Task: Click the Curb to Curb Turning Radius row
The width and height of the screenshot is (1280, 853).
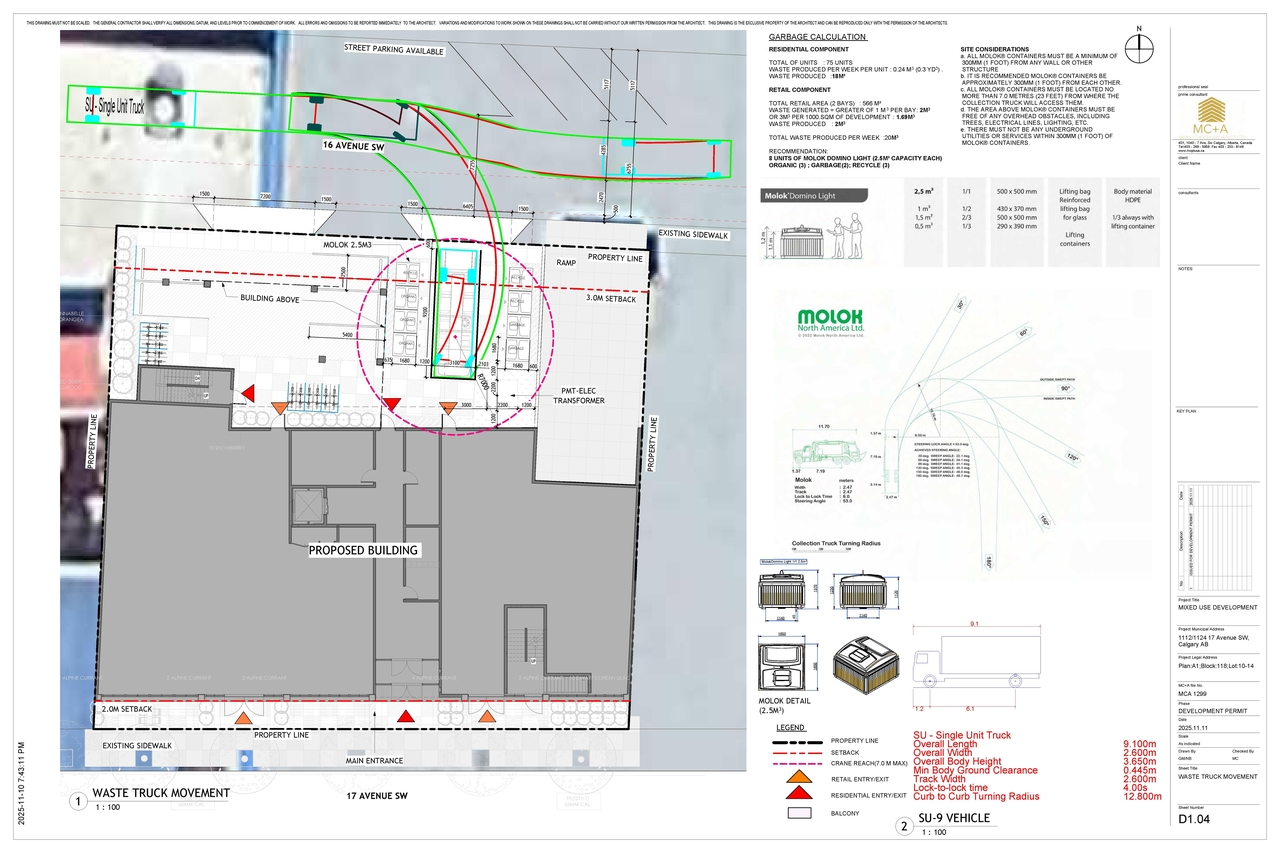Action: 1037,796
